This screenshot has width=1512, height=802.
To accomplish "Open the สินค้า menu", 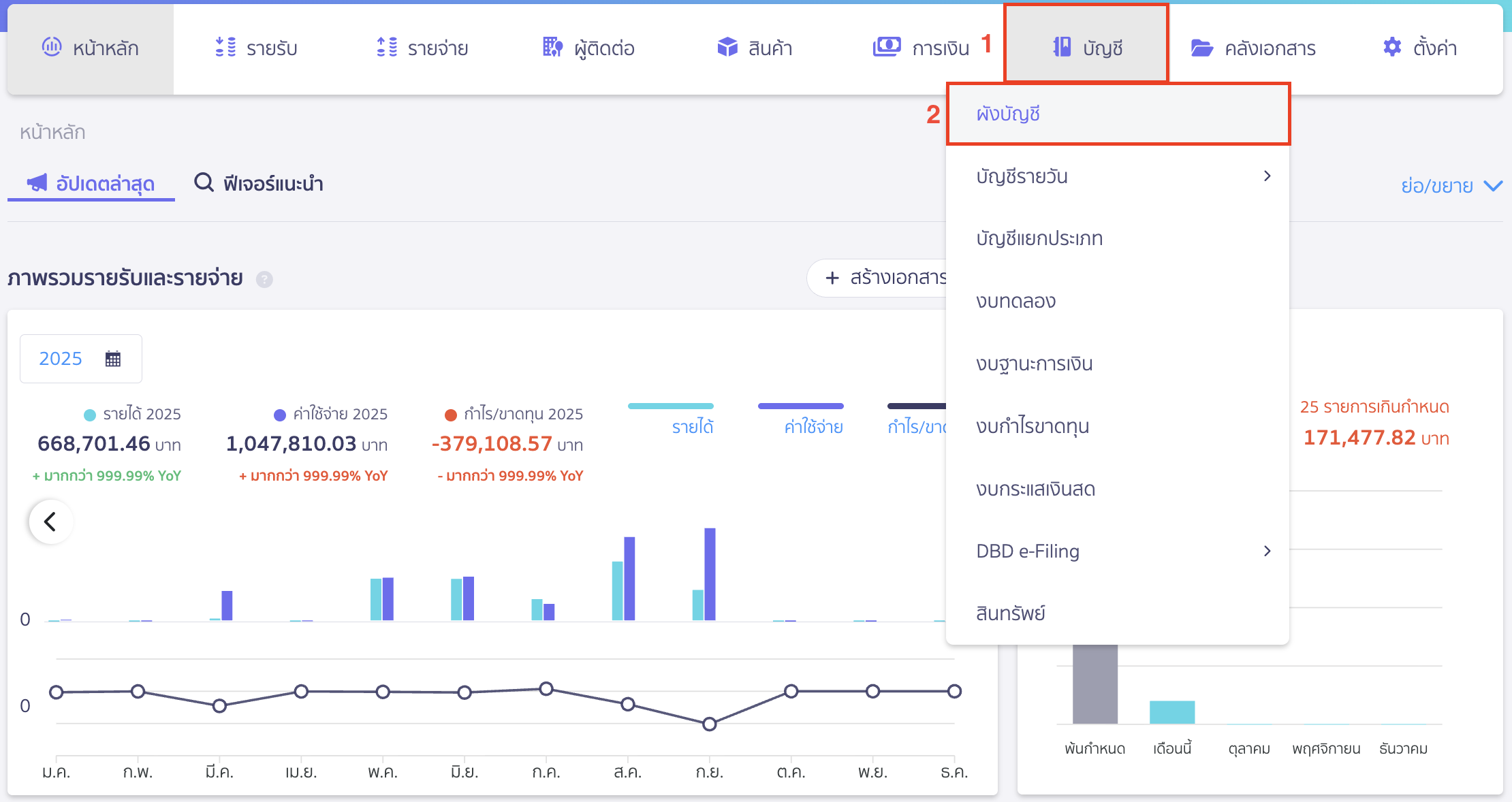I will tap(755, 48).
